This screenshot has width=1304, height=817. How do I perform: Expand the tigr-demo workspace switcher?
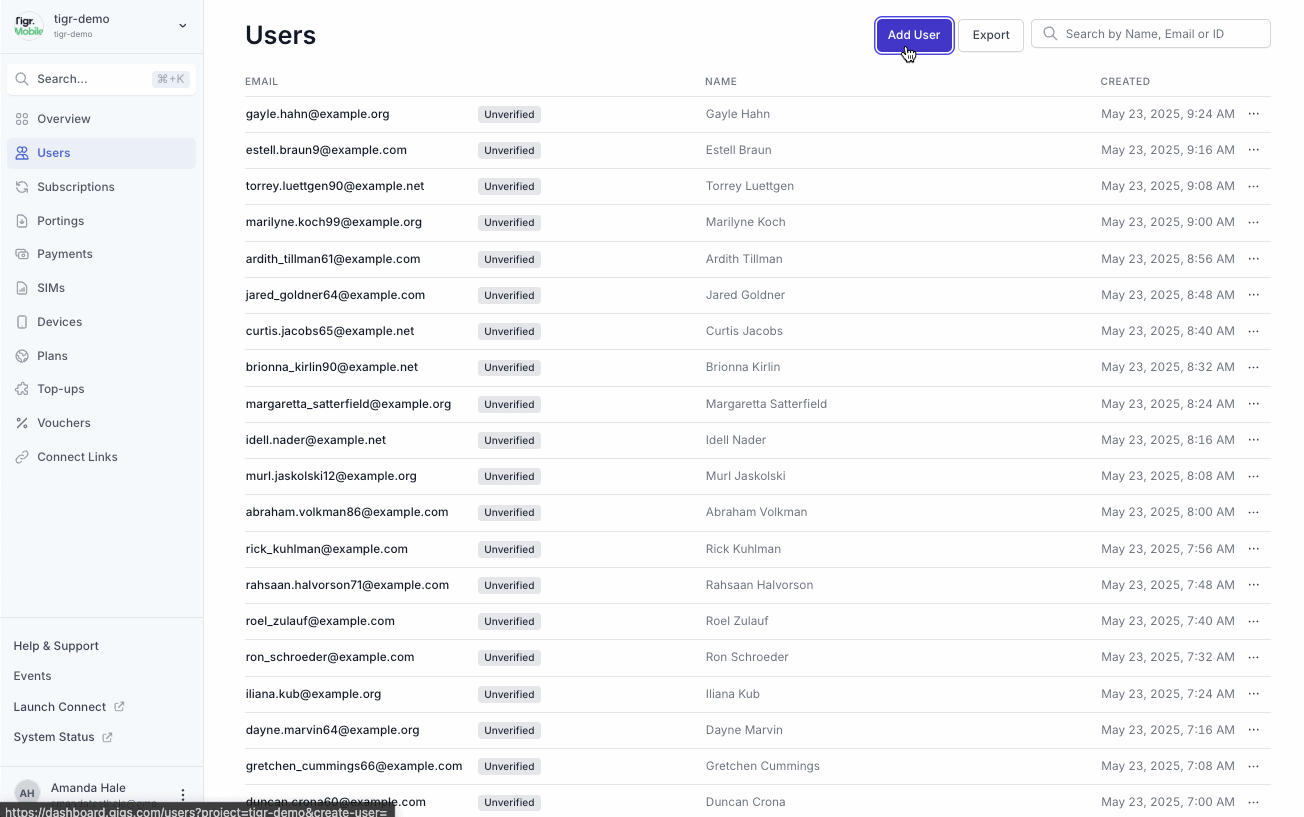coord(182,25)
